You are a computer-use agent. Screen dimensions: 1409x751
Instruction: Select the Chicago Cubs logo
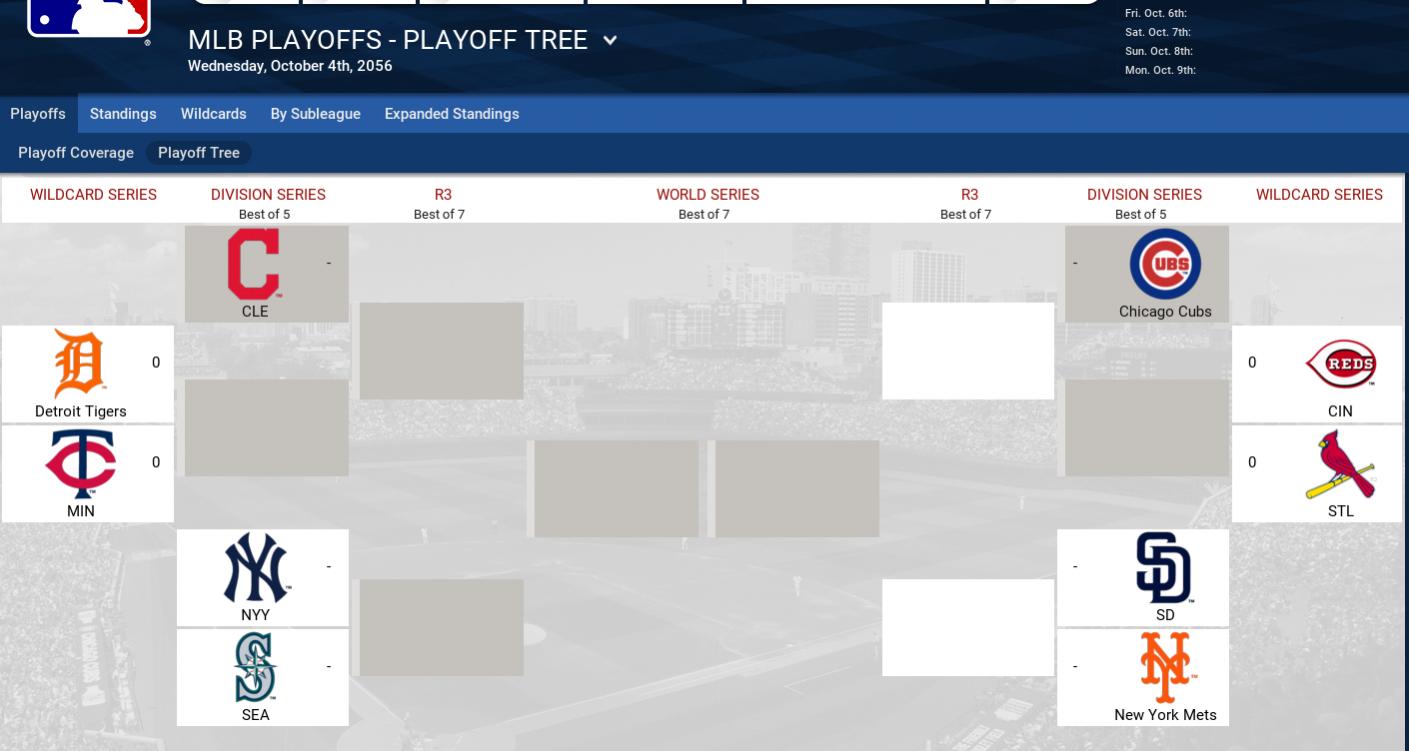pyautogui.click(x=1165, y=264)
